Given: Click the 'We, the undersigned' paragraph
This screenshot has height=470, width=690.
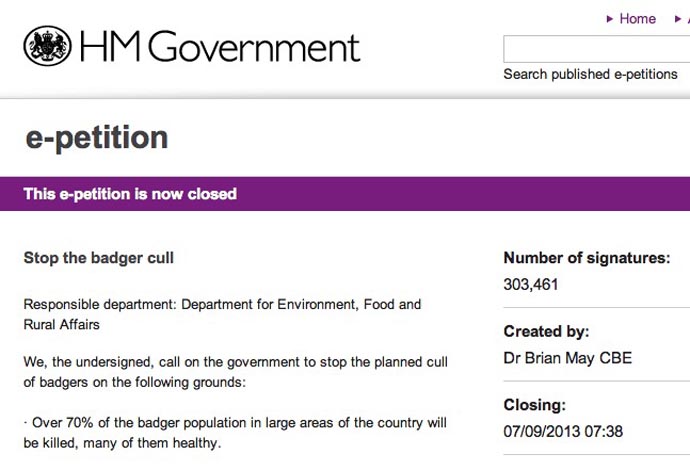Looking at the screenshot, I should [x=234, y=372].
